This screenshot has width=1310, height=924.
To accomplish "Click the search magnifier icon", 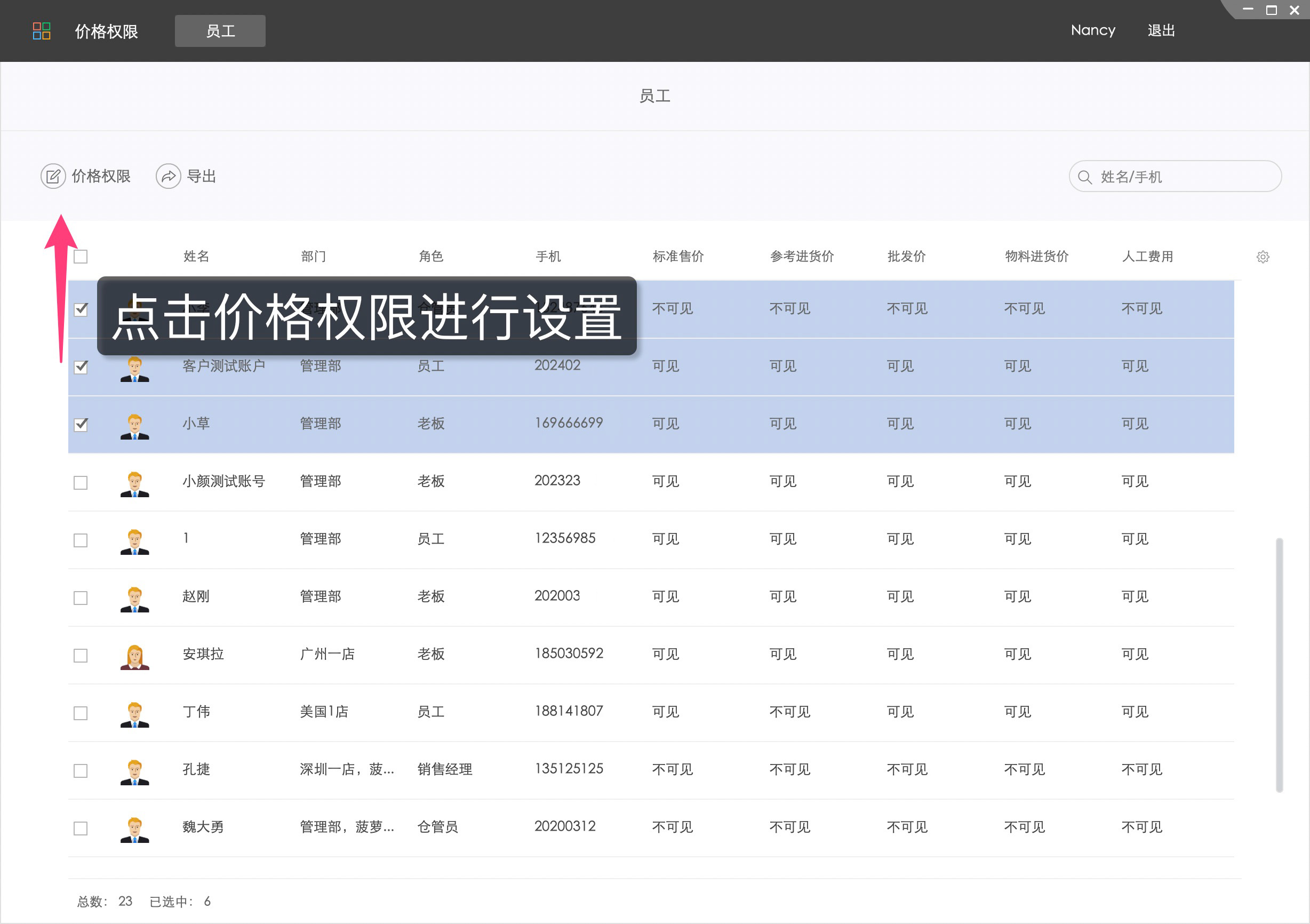I will (1086, 177).
